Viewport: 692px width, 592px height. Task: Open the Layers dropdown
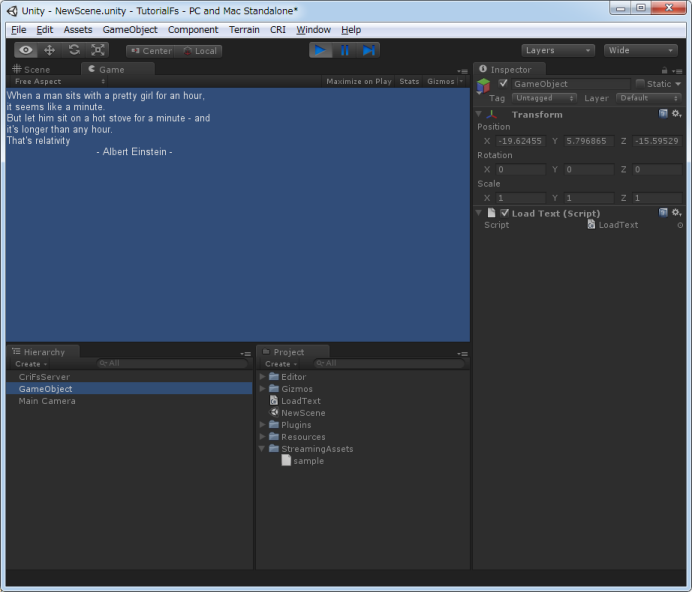coord(557,50)
